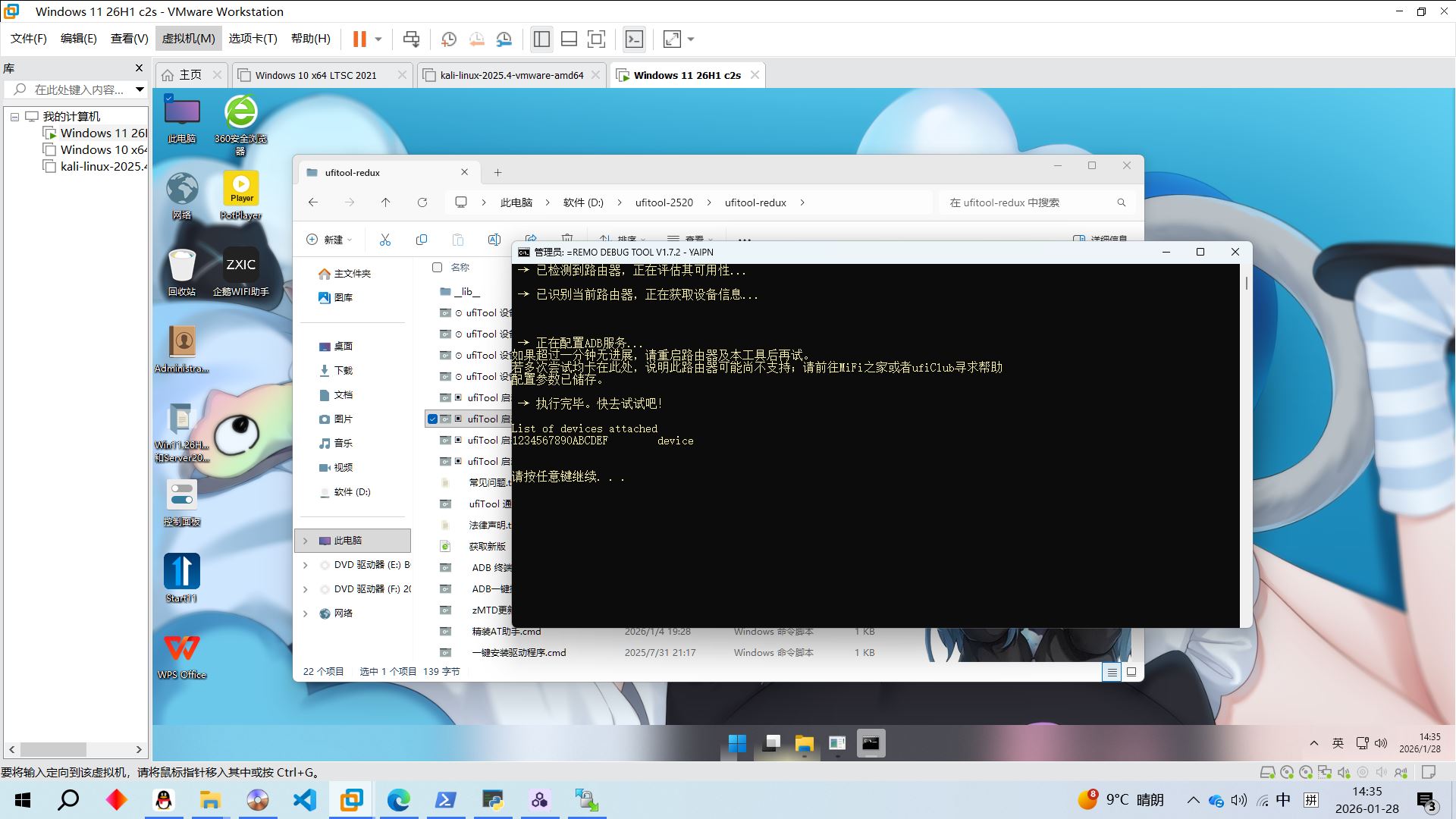
Task: Click the library panel horizontal scrollbar
Action: pyautogui.click(x=53, y=749)
